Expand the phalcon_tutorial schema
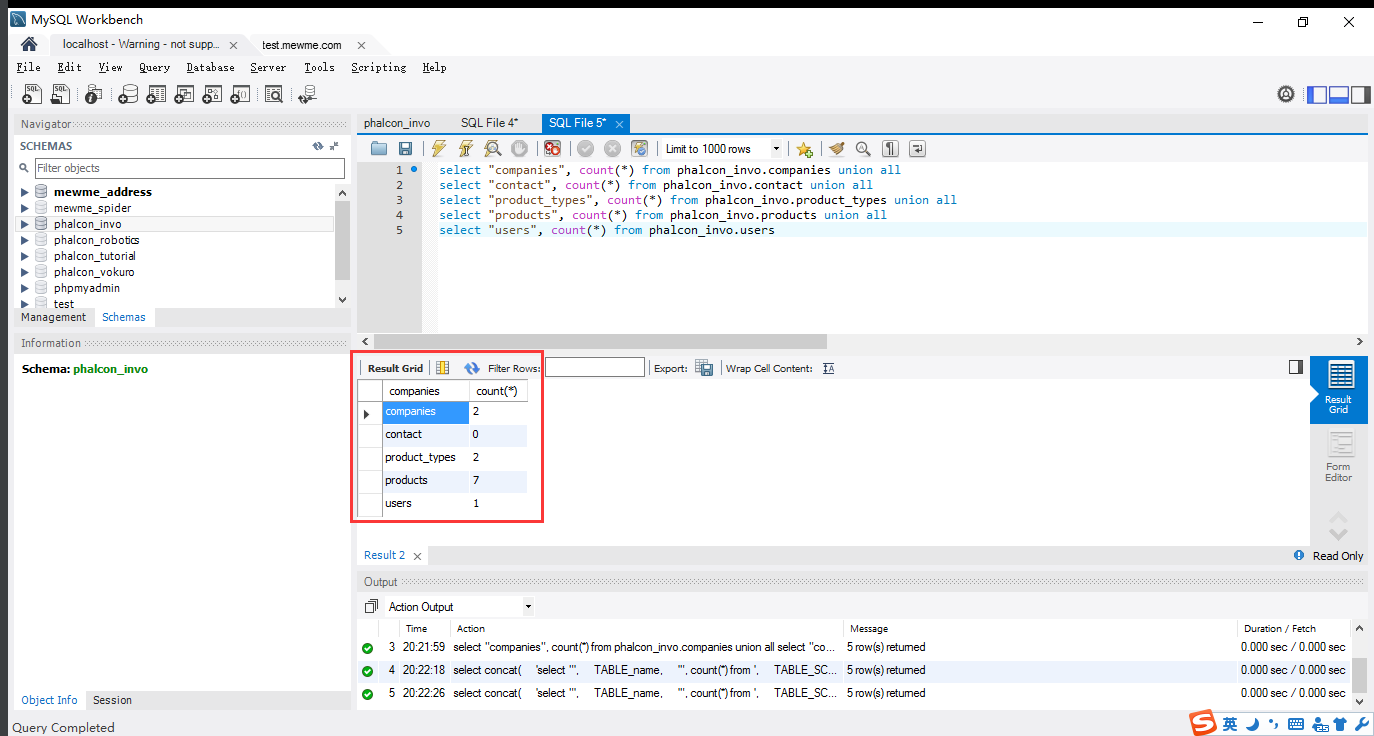This screenshot has width=1374, height=736. tap(25, 256)
